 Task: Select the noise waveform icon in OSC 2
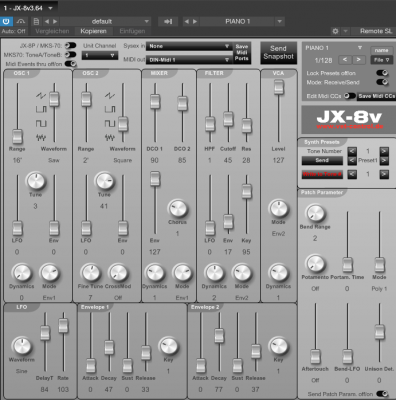(110, 137)
